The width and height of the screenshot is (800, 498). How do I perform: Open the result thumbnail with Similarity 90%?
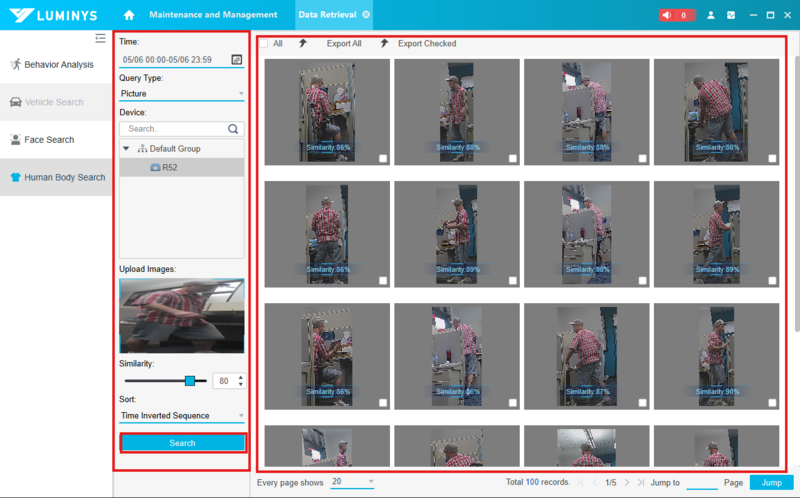coord(716,356)
